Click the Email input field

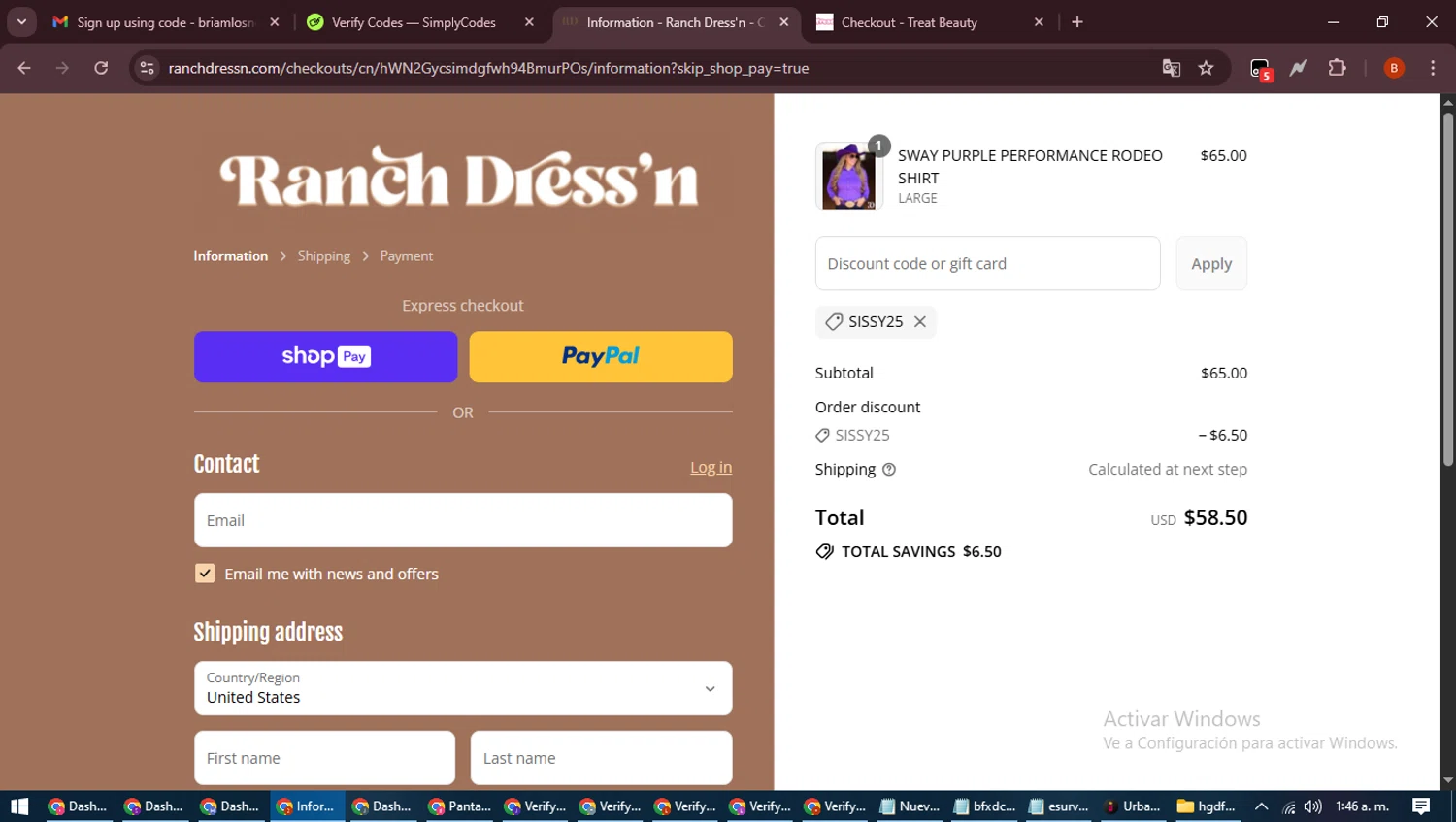coord(463,520)
